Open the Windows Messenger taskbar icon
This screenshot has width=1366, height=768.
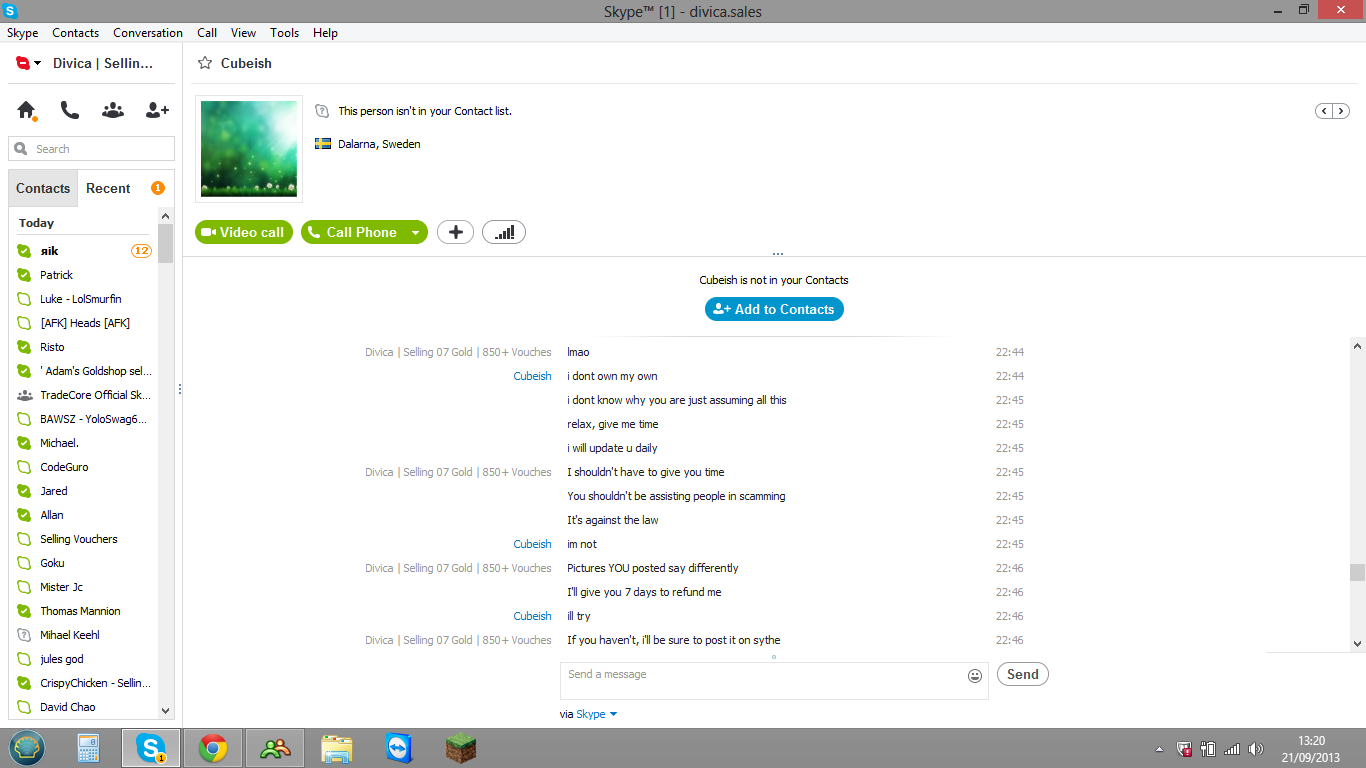pos(275,748)
